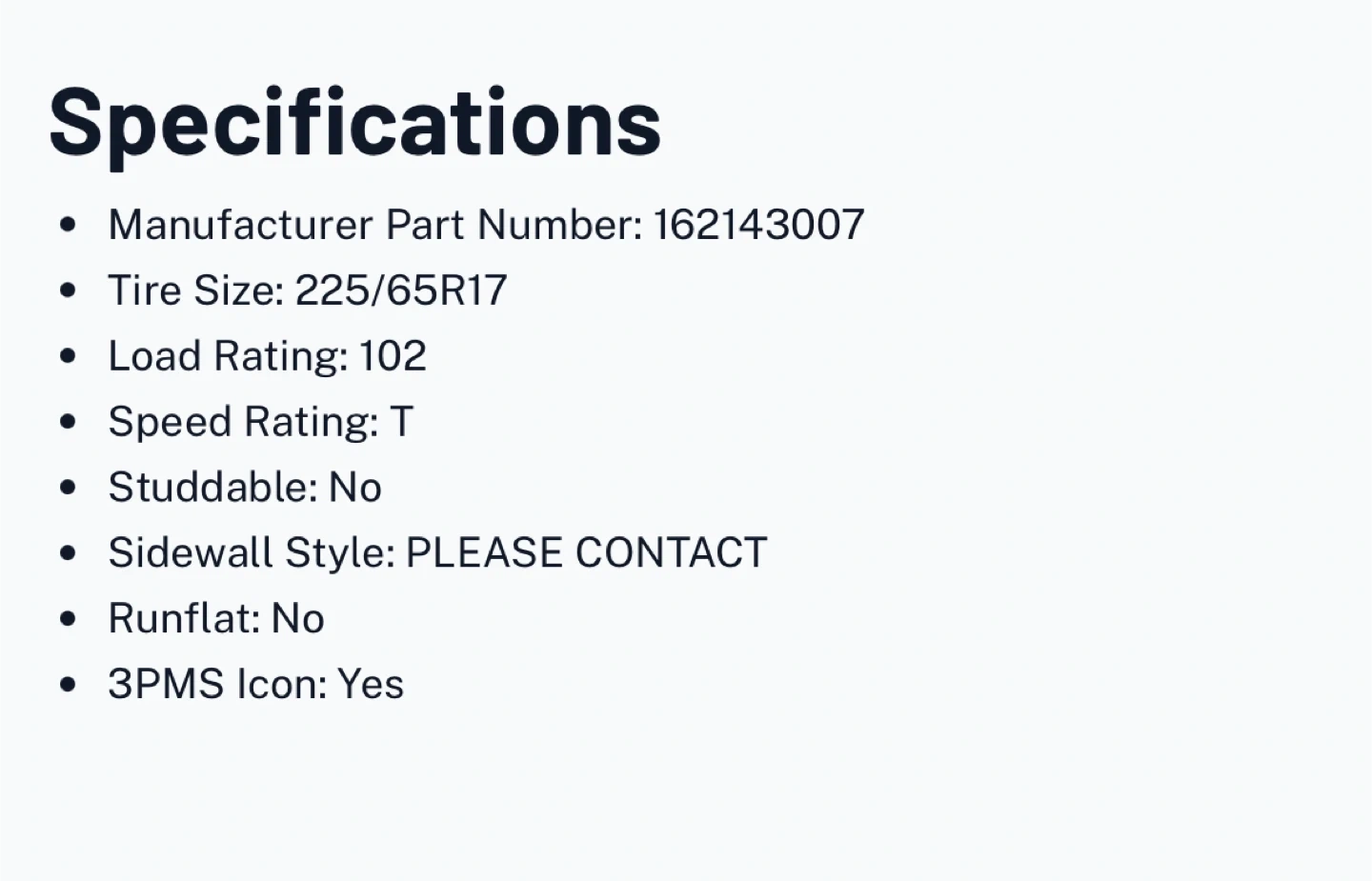Image resolution: width=1372 pixels, height=881 pixels.
Task: Click the tire size value 225/65R17
Action: [401, 290]
